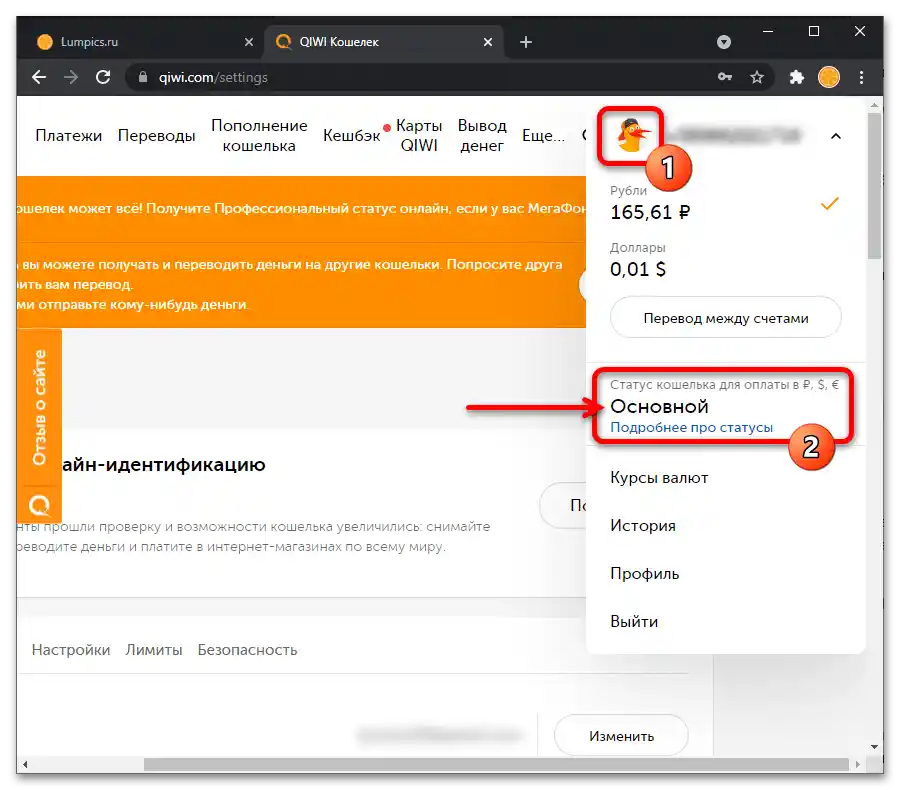This screenshot has width=900, height=790.
Task: Go back with the browser back arrow
Action: [x=38, y=77]
